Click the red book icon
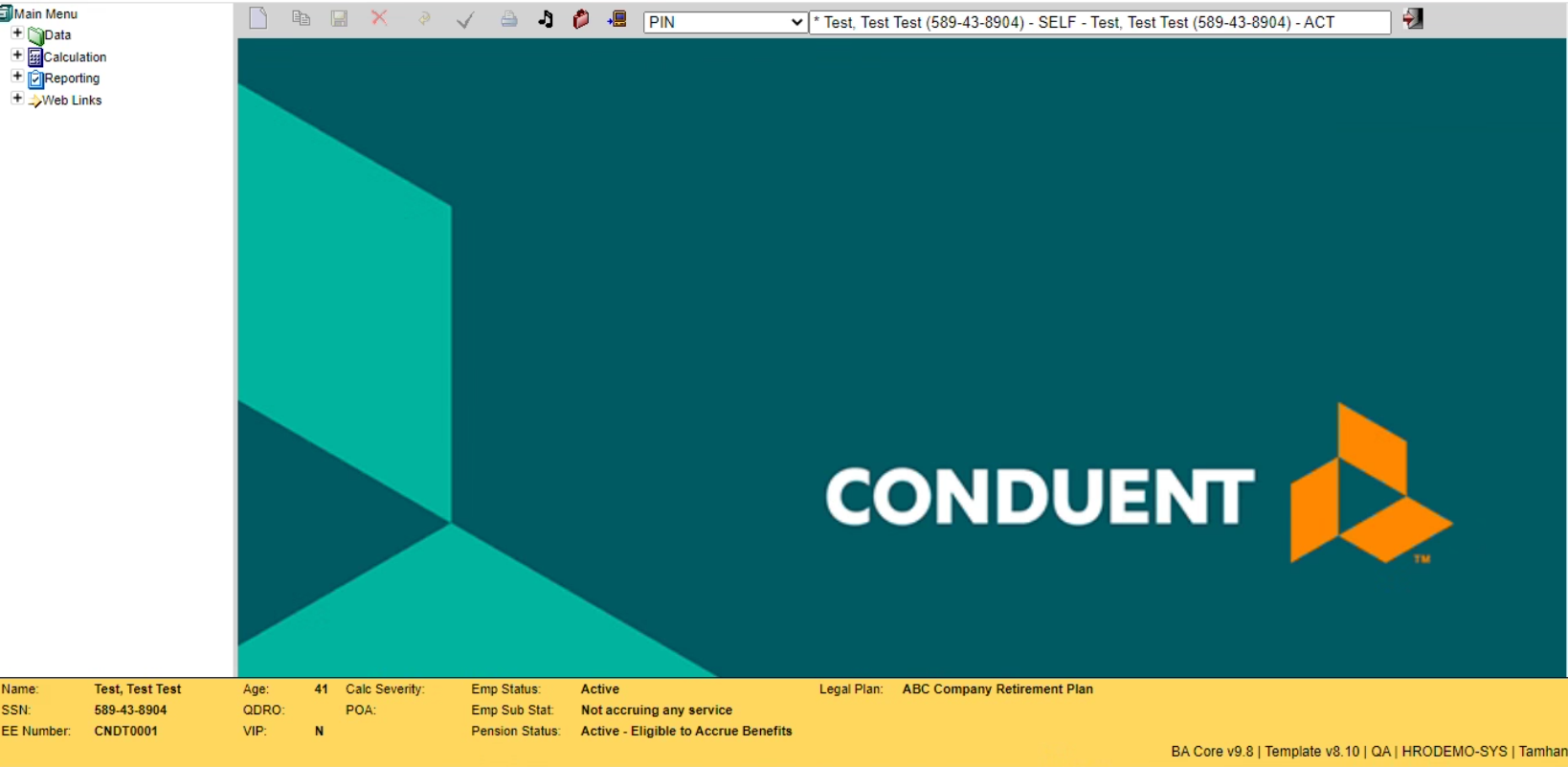 (580, 18)
